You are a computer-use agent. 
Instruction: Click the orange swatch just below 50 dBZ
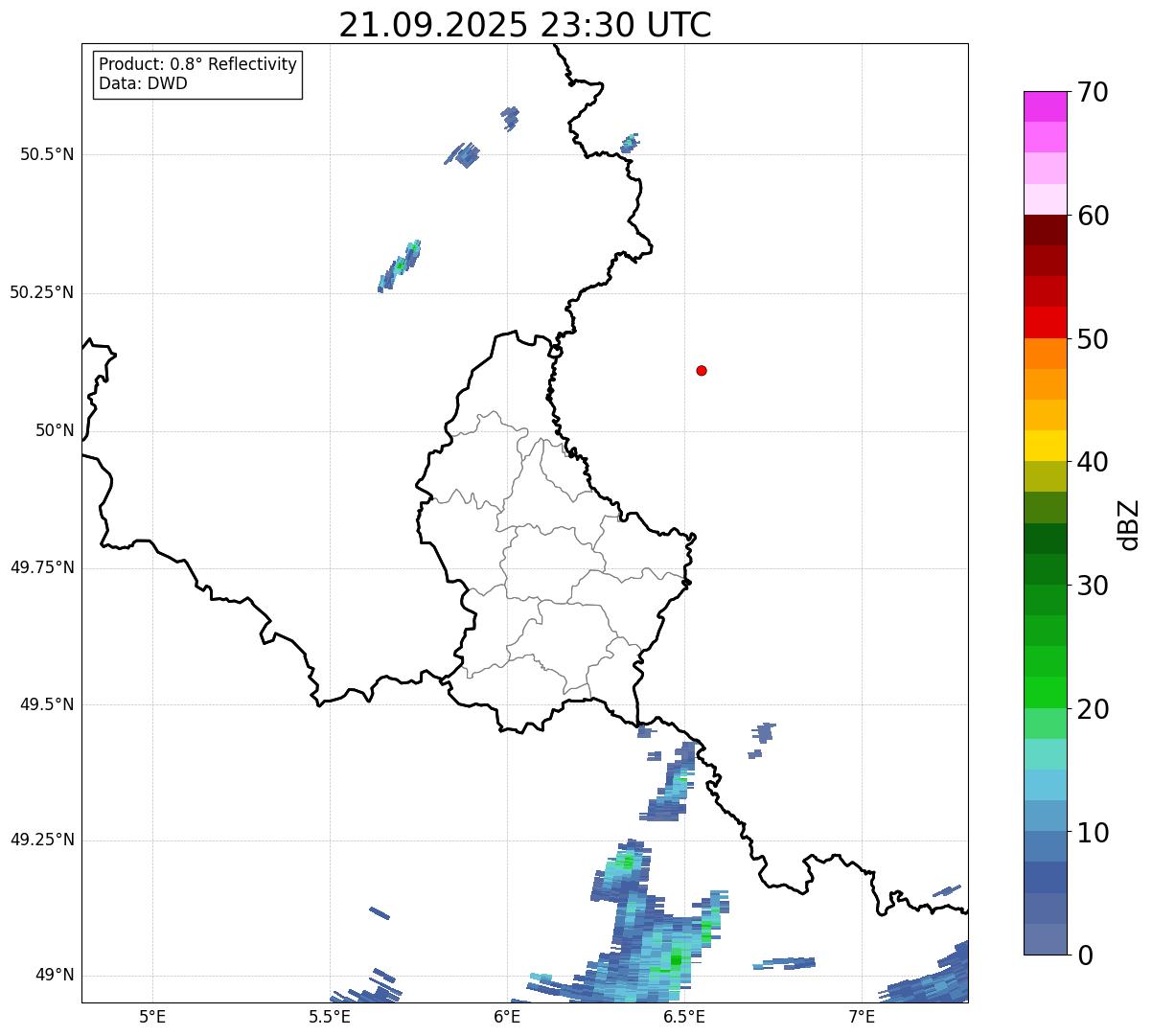coord(1045,354)
